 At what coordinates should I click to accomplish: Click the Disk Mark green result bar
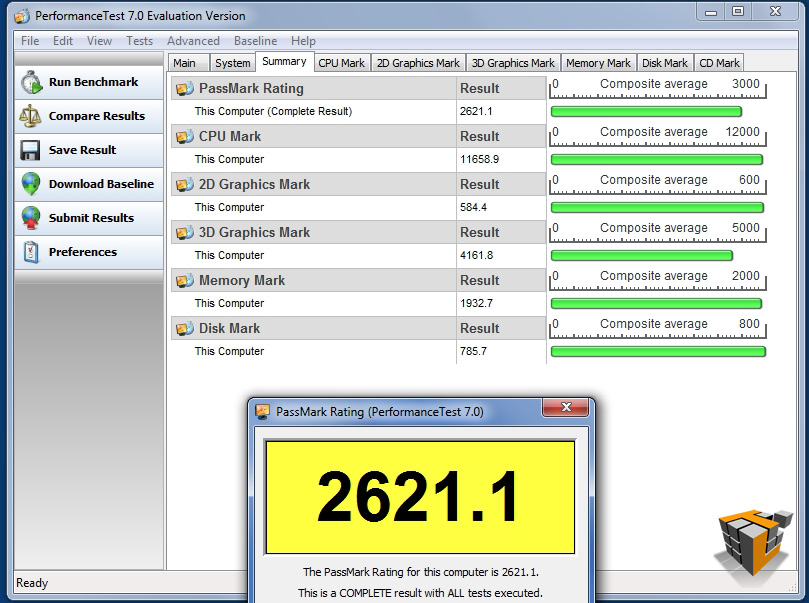[x=658, y=351]
